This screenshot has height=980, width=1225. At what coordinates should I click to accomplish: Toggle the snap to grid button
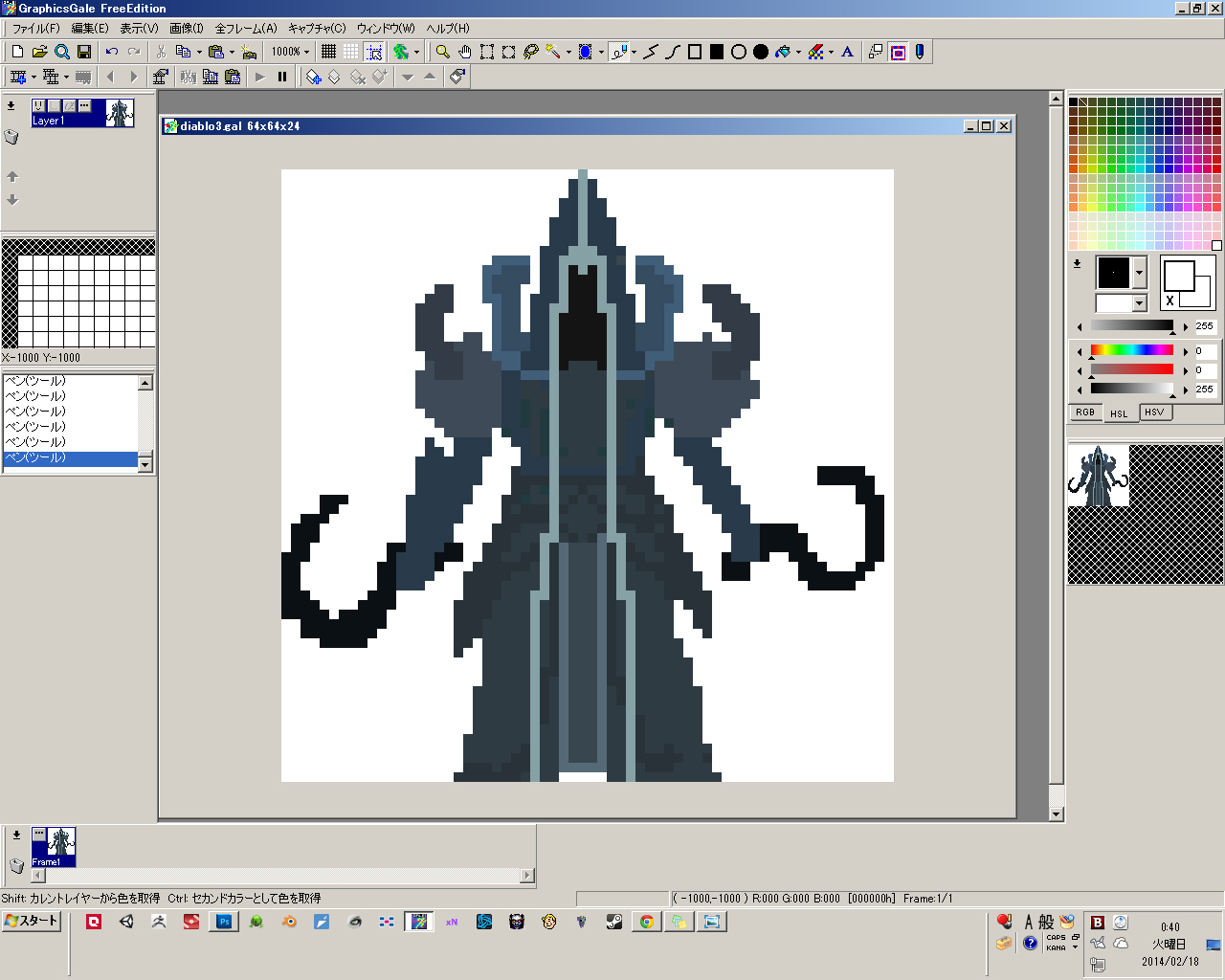point(374,52)
